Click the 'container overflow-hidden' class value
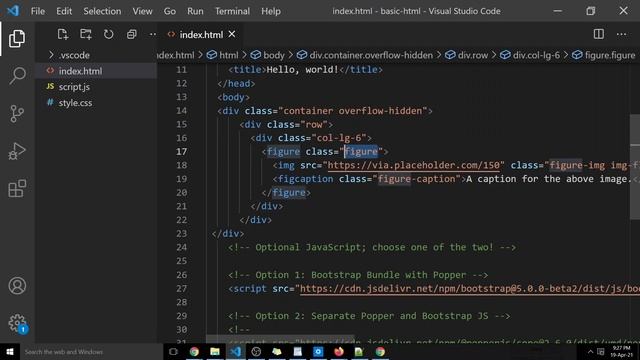640x360 pixels. (352, 111)
